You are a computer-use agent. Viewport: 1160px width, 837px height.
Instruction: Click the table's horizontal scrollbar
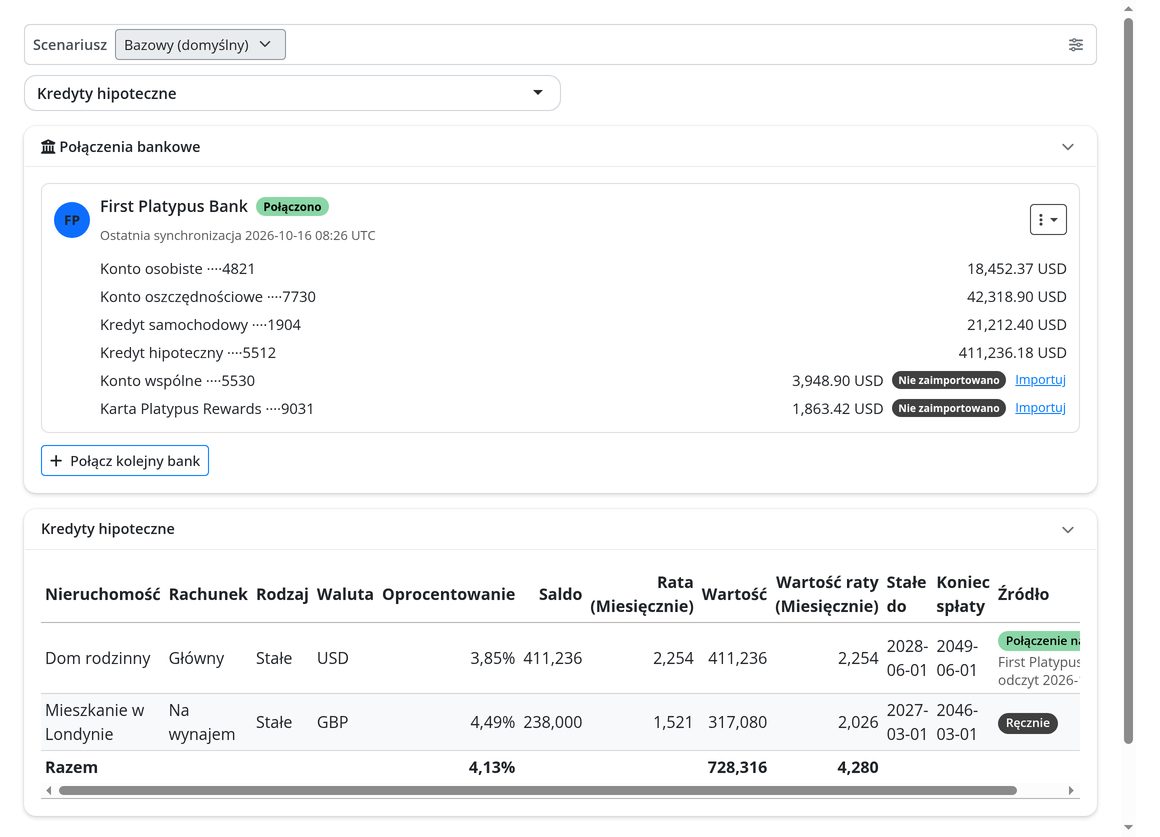pos(538,790)
